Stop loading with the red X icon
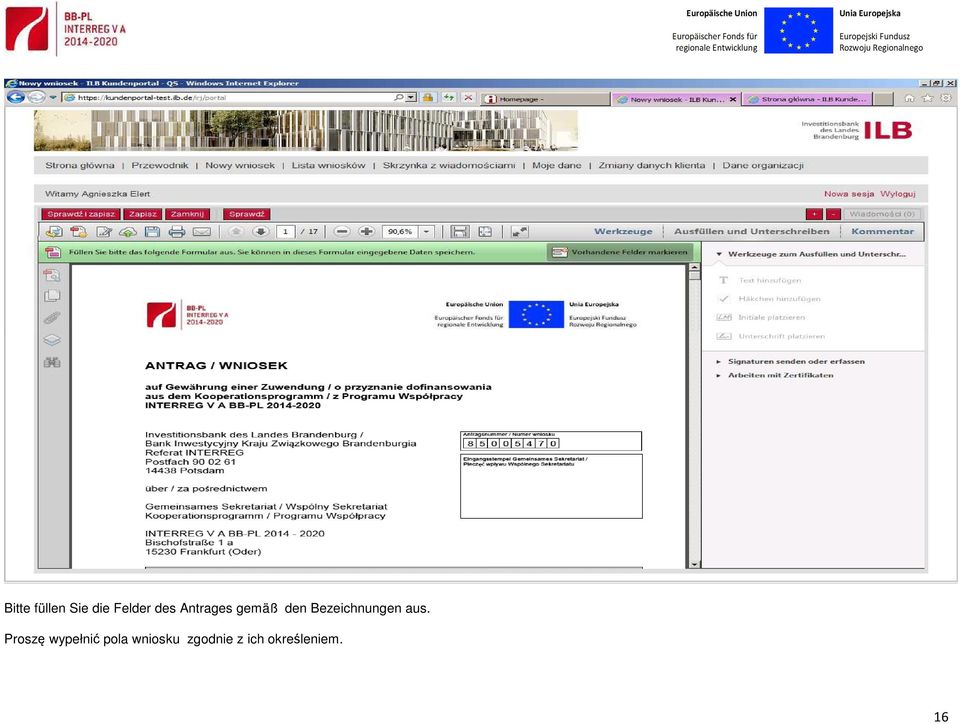 (x=468, y=97)
